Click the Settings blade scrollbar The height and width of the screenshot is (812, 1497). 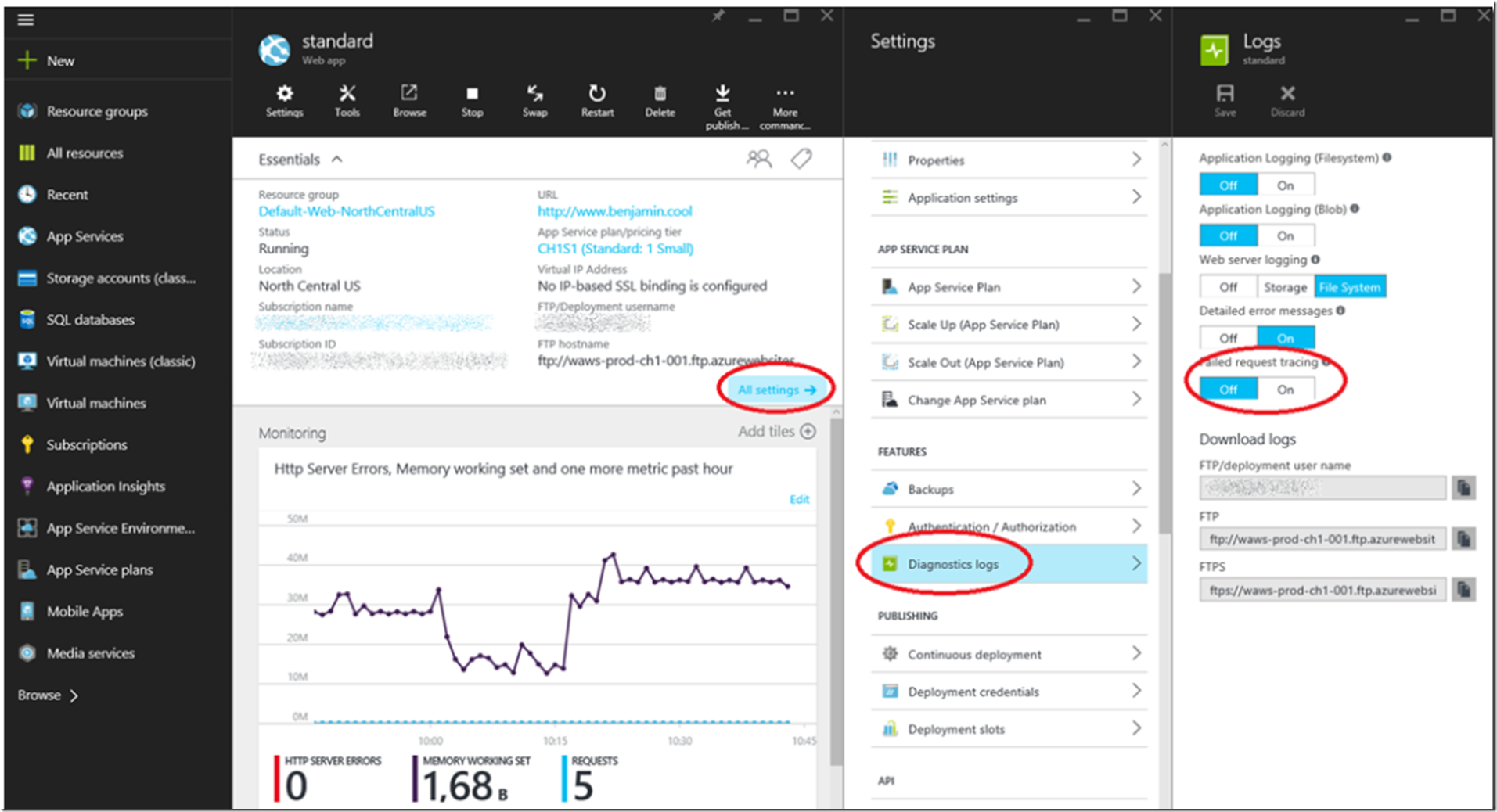coord(1164,403)
